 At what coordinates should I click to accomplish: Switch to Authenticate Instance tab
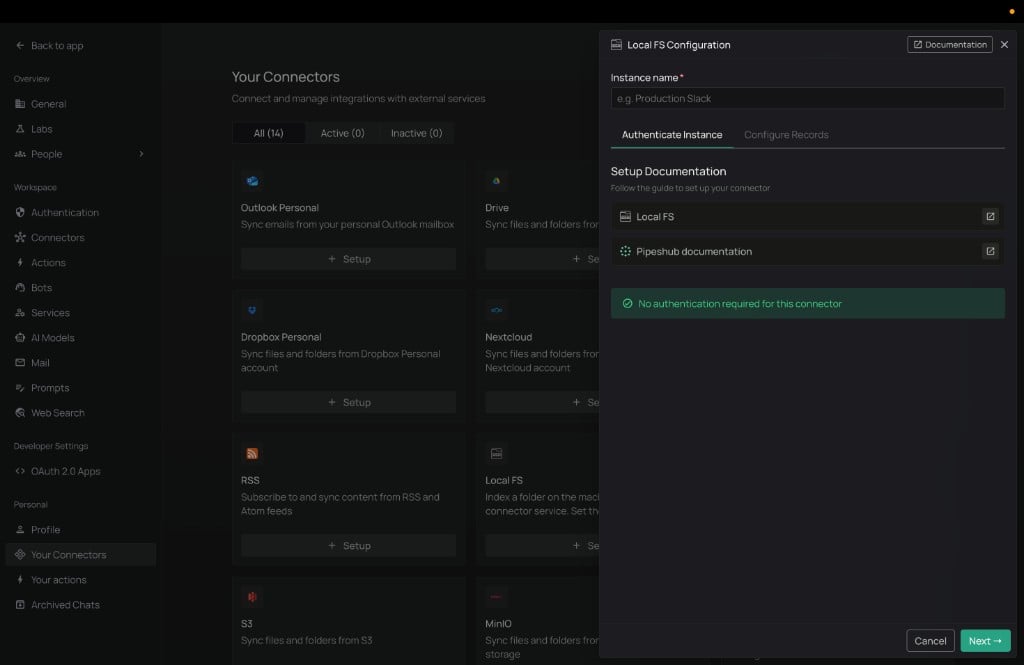pos(672,135)
